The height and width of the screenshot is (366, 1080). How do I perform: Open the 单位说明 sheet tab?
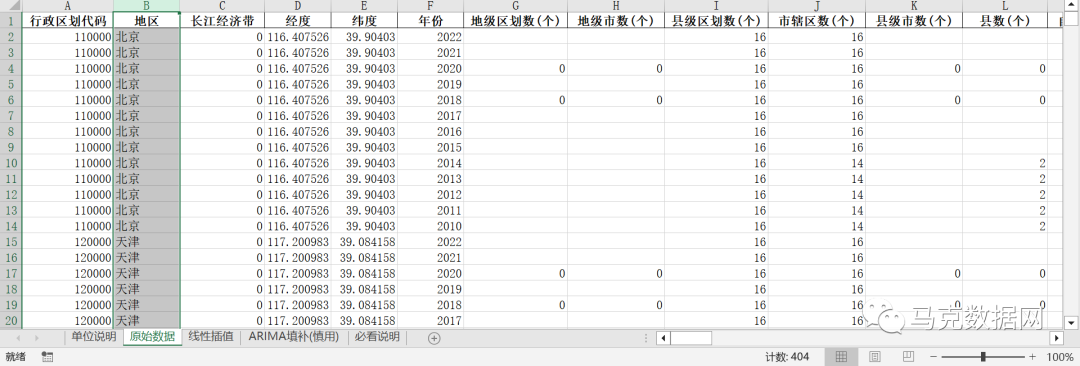pos(94,337)
